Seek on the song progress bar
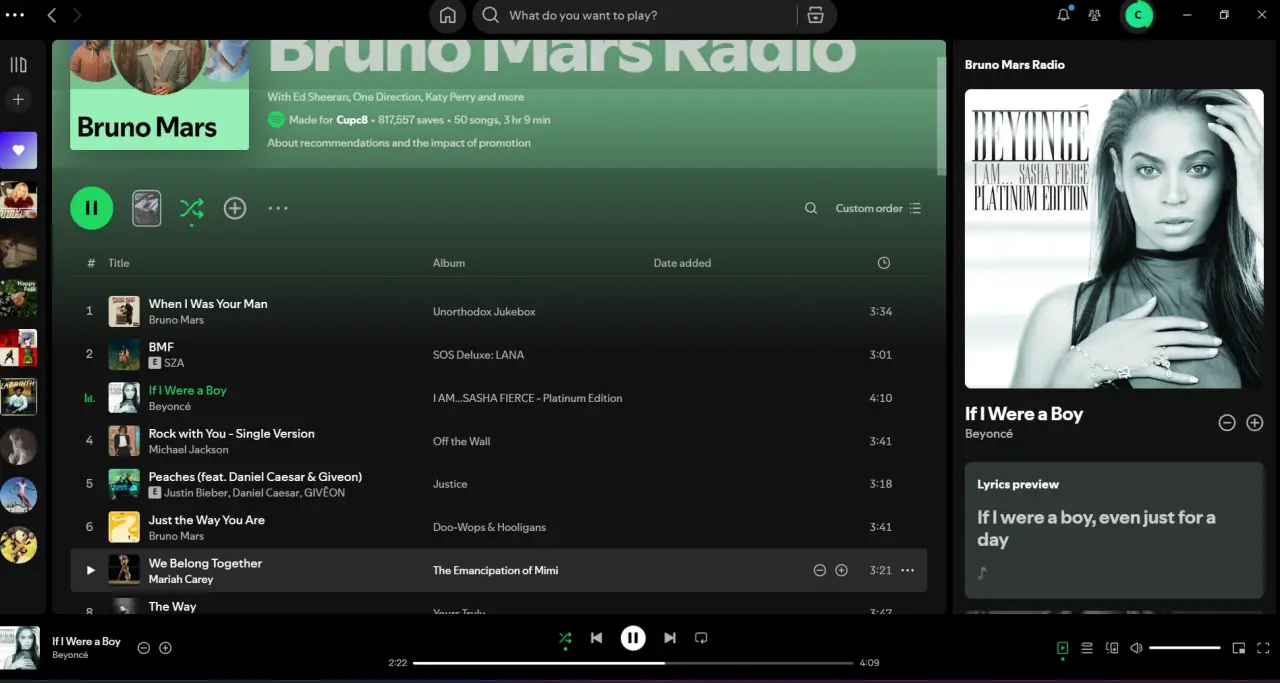The image size is (1280, 683). tap(633, 663)
